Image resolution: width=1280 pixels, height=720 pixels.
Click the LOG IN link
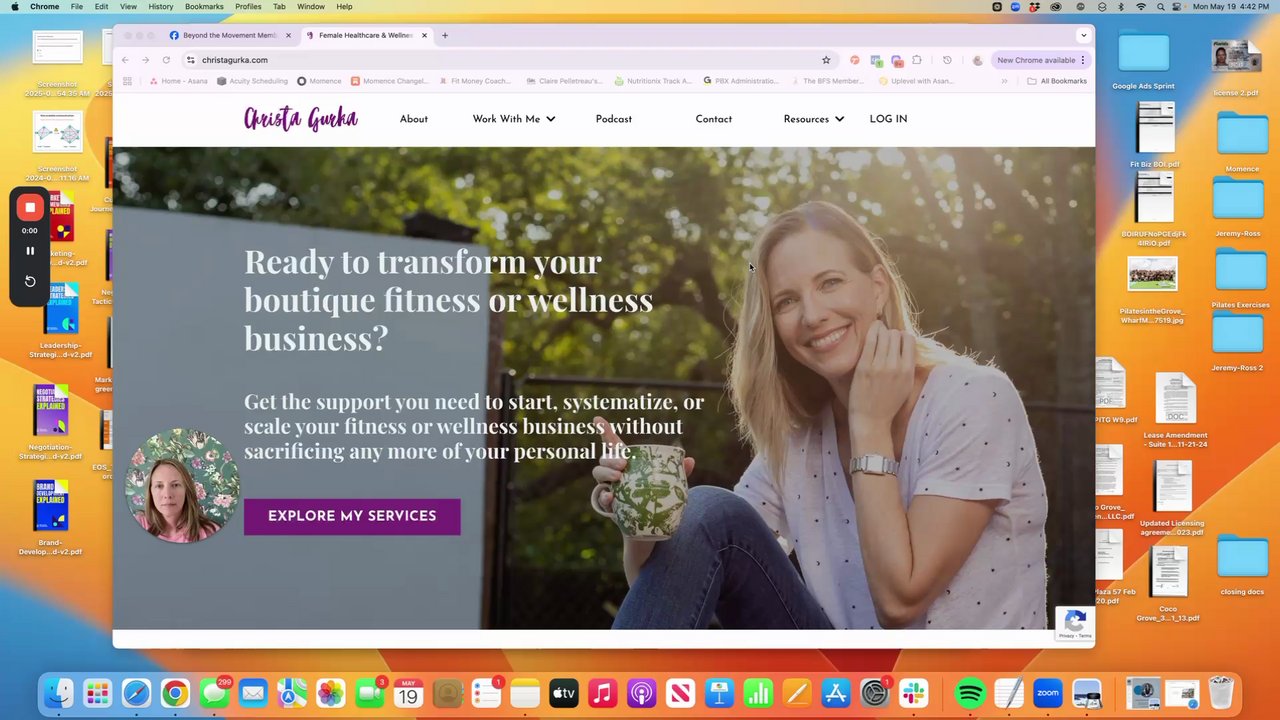pyautogui.click(x=888, y=119)
